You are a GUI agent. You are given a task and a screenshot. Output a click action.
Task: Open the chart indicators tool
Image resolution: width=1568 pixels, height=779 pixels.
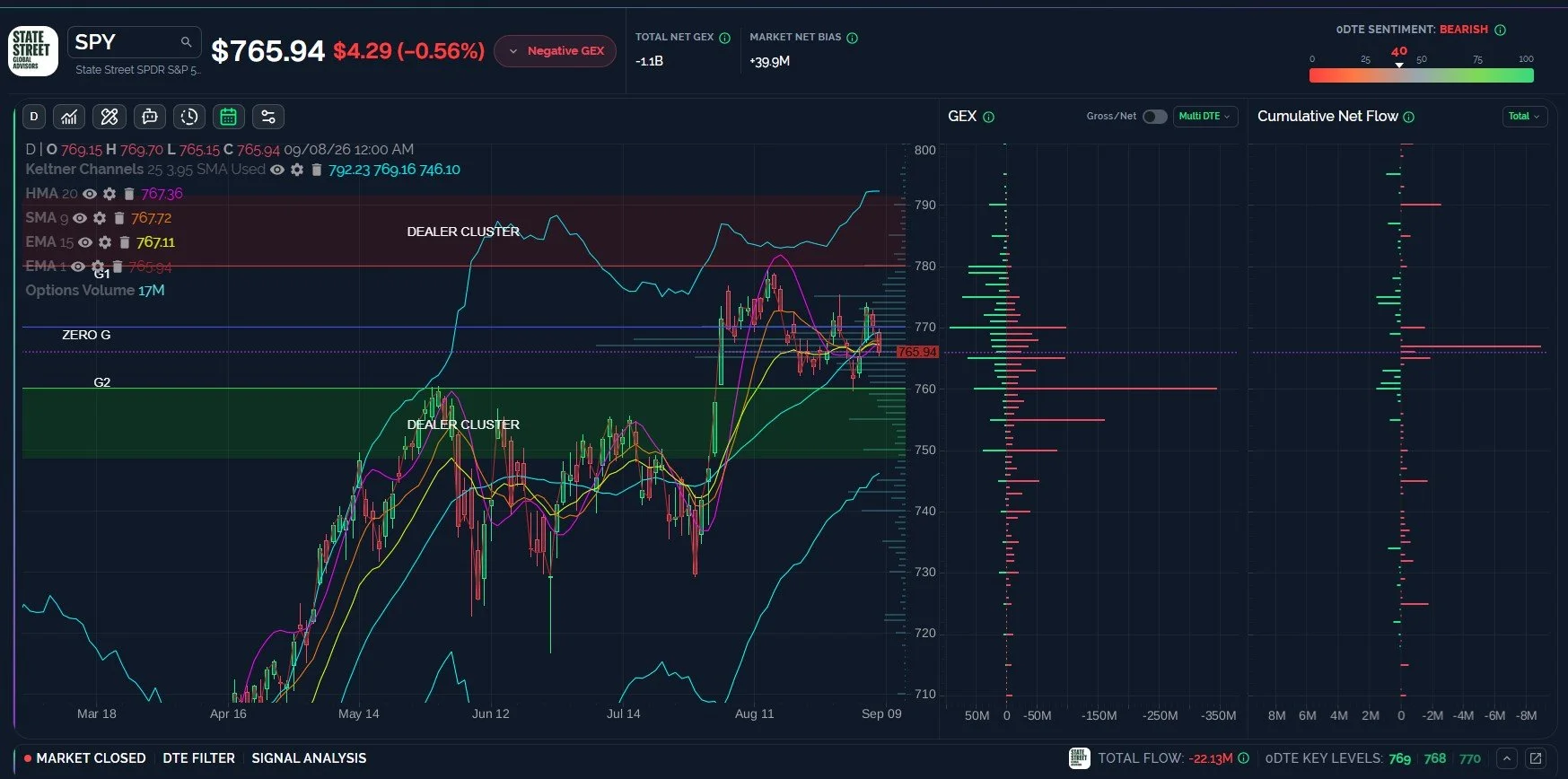[70, 117]
